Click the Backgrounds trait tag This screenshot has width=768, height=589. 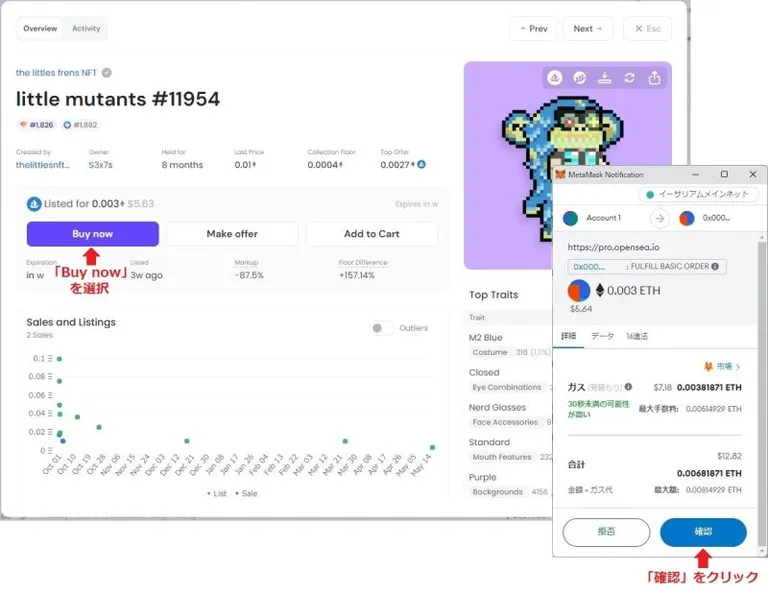[498, 492]
